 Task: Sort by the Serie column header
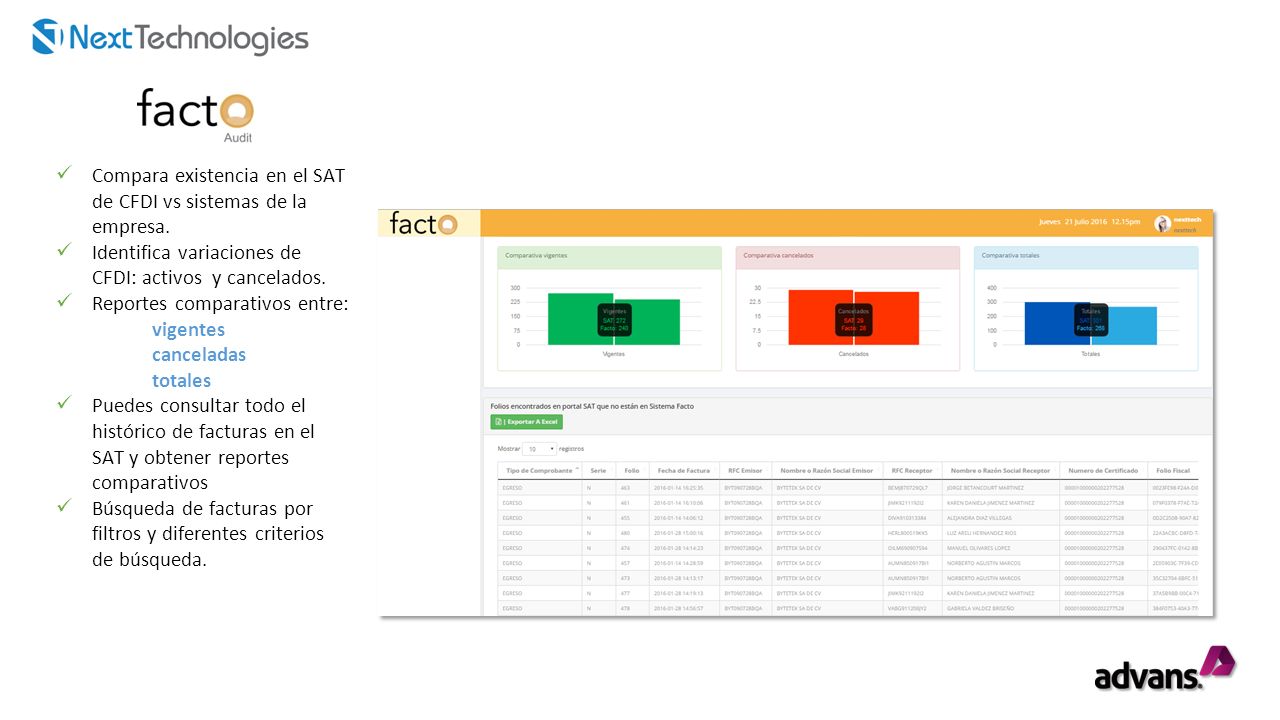[x=598, y=470]
